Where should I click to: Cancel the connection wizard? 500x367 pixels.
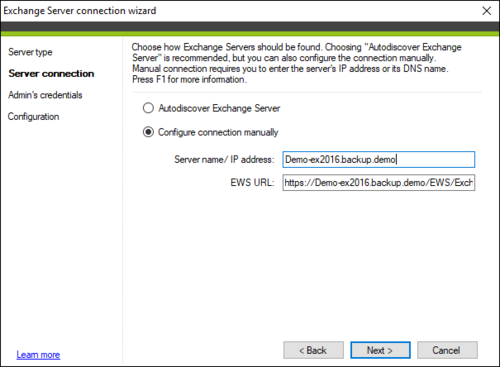[447, 350]
